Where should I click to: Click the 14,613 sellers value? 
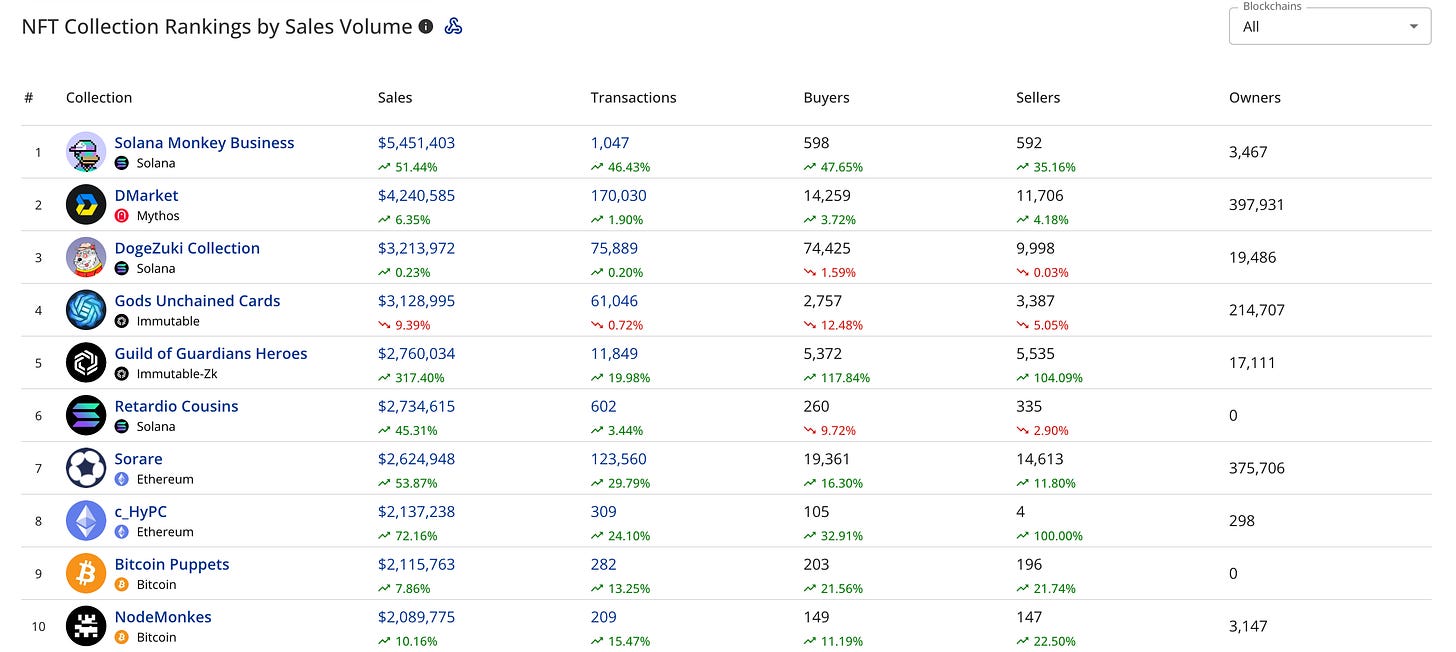pos(1040,459)
